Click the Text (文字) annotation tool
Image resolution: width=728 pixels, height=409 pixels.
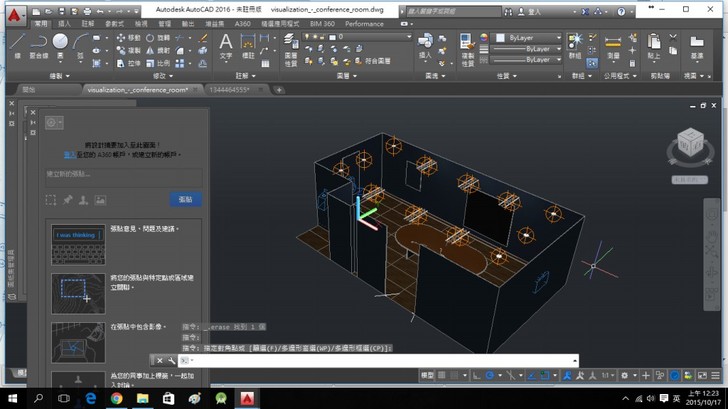point(226,42)
